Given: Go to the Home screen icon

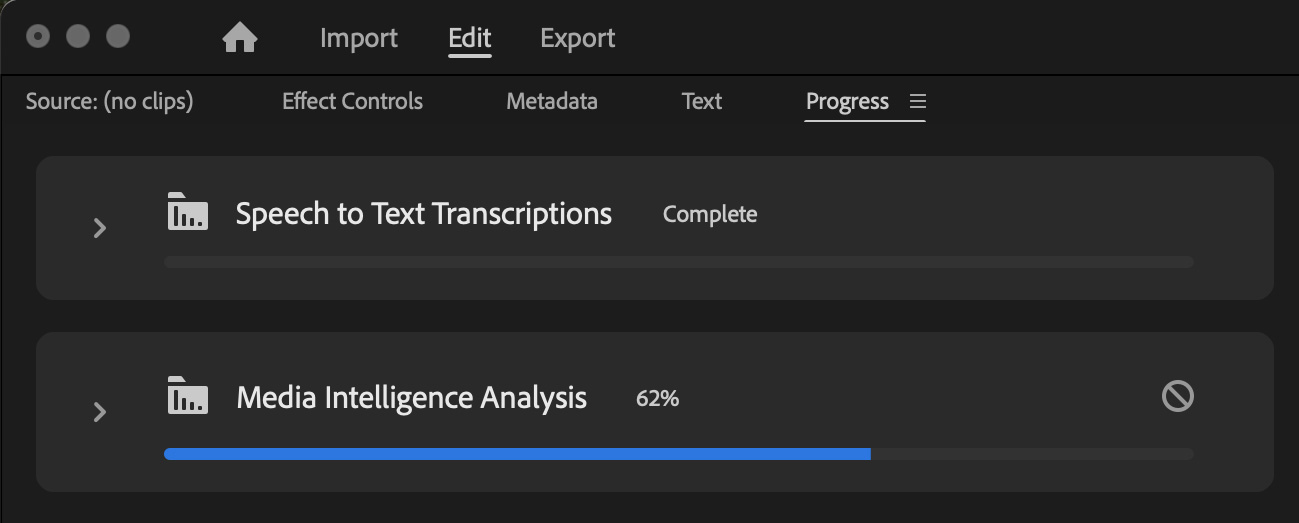Looking at the screenshot, I should pyautogui.click(x=240, y=39).
